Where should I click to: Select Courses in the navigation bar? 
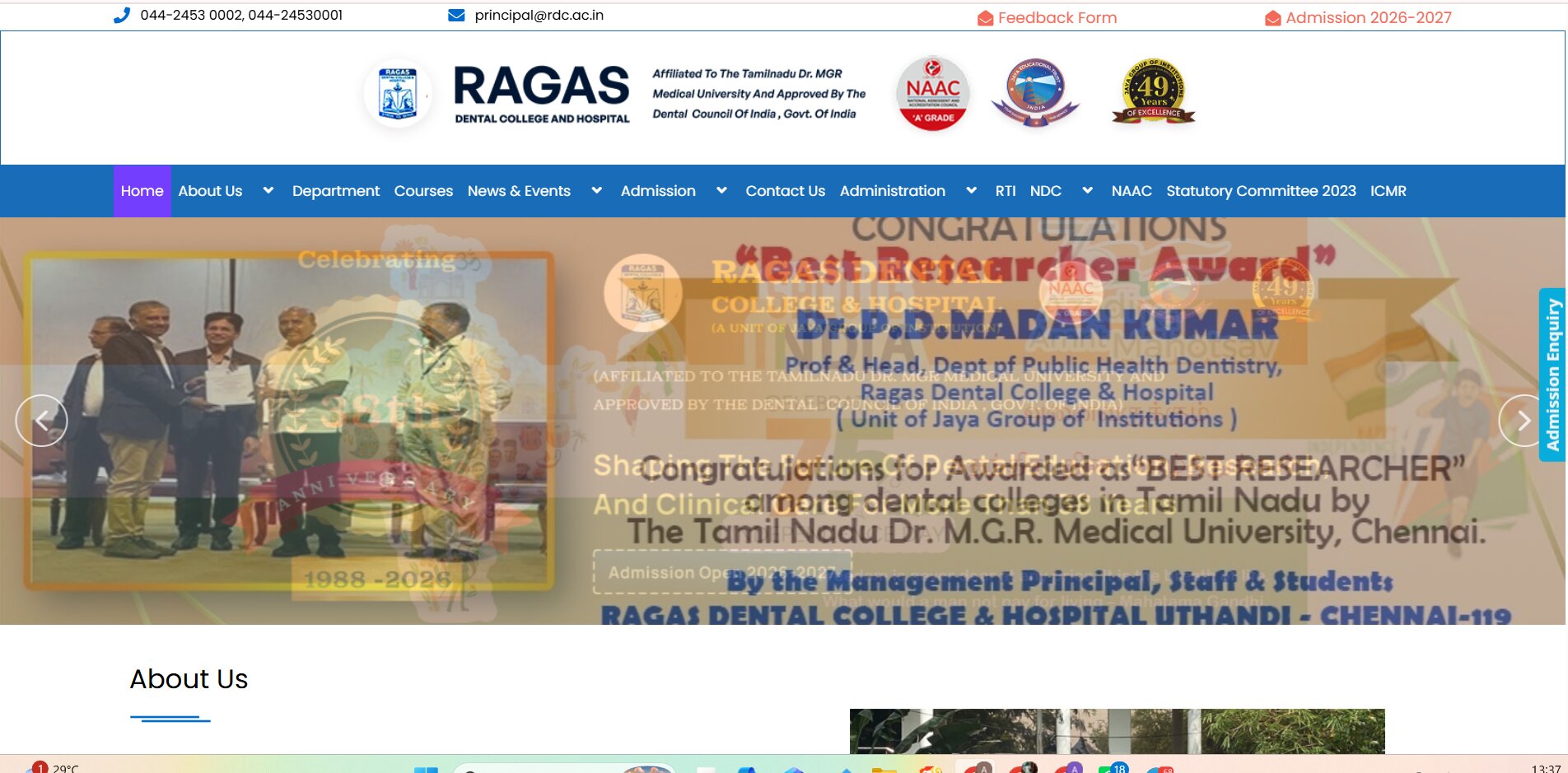(x=423, y=191)
